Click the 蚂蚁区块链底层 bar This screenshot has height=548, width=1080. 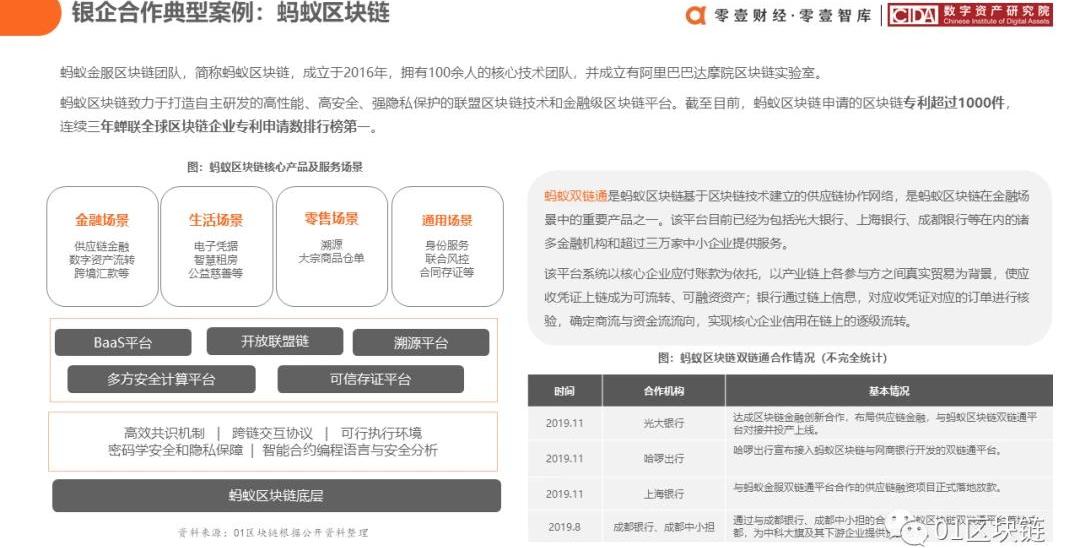point(276,496)
